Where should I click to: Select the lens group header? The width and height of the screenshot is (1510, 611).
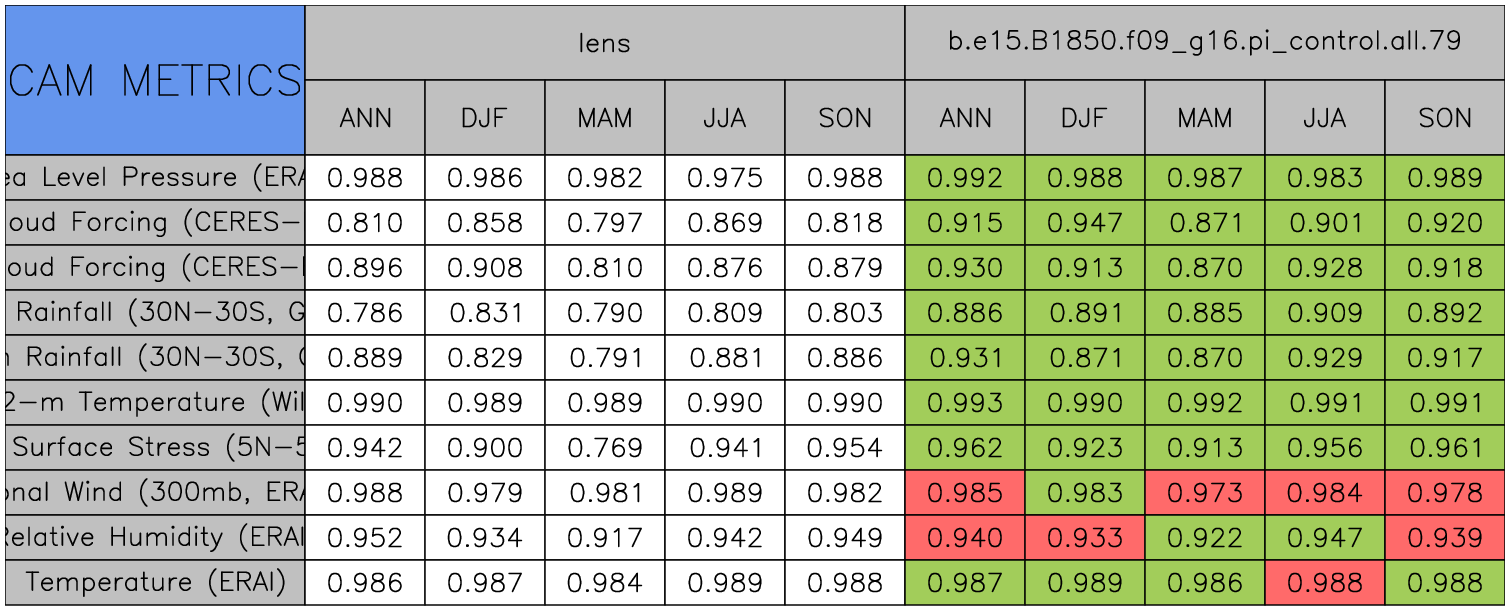pyautogui.click(x=604, y=42)
